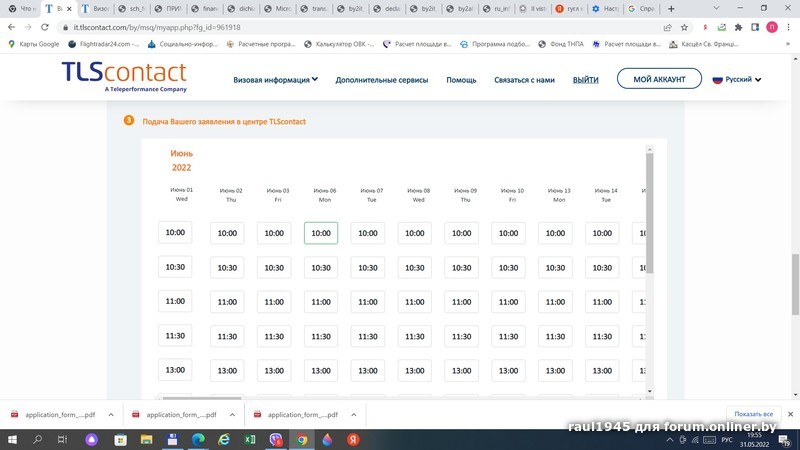
Task: Open Связаться с нами page
Action: 524,80
